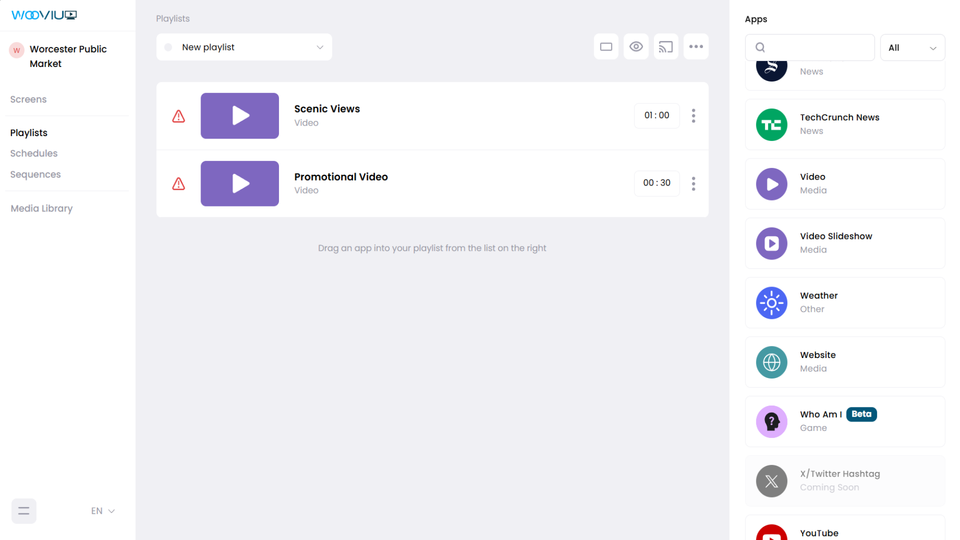This screenshot has width=960, height=540.
Task: Click the TechCrunch News app icon
Action: coord(771,124)
